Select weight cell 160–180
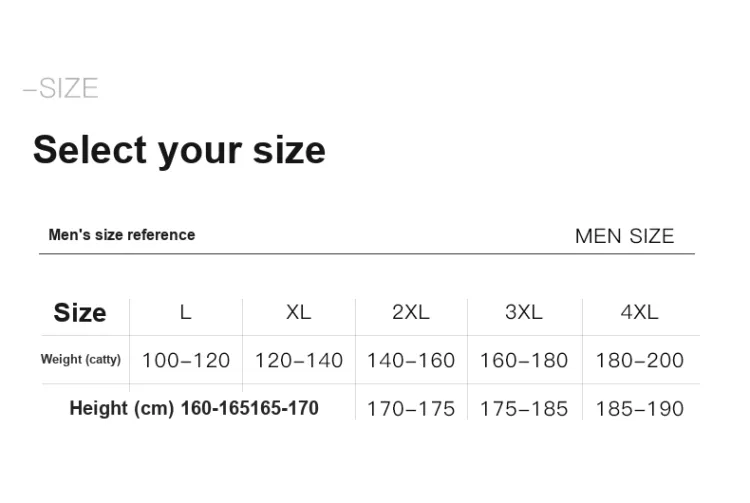 point(523,360)
